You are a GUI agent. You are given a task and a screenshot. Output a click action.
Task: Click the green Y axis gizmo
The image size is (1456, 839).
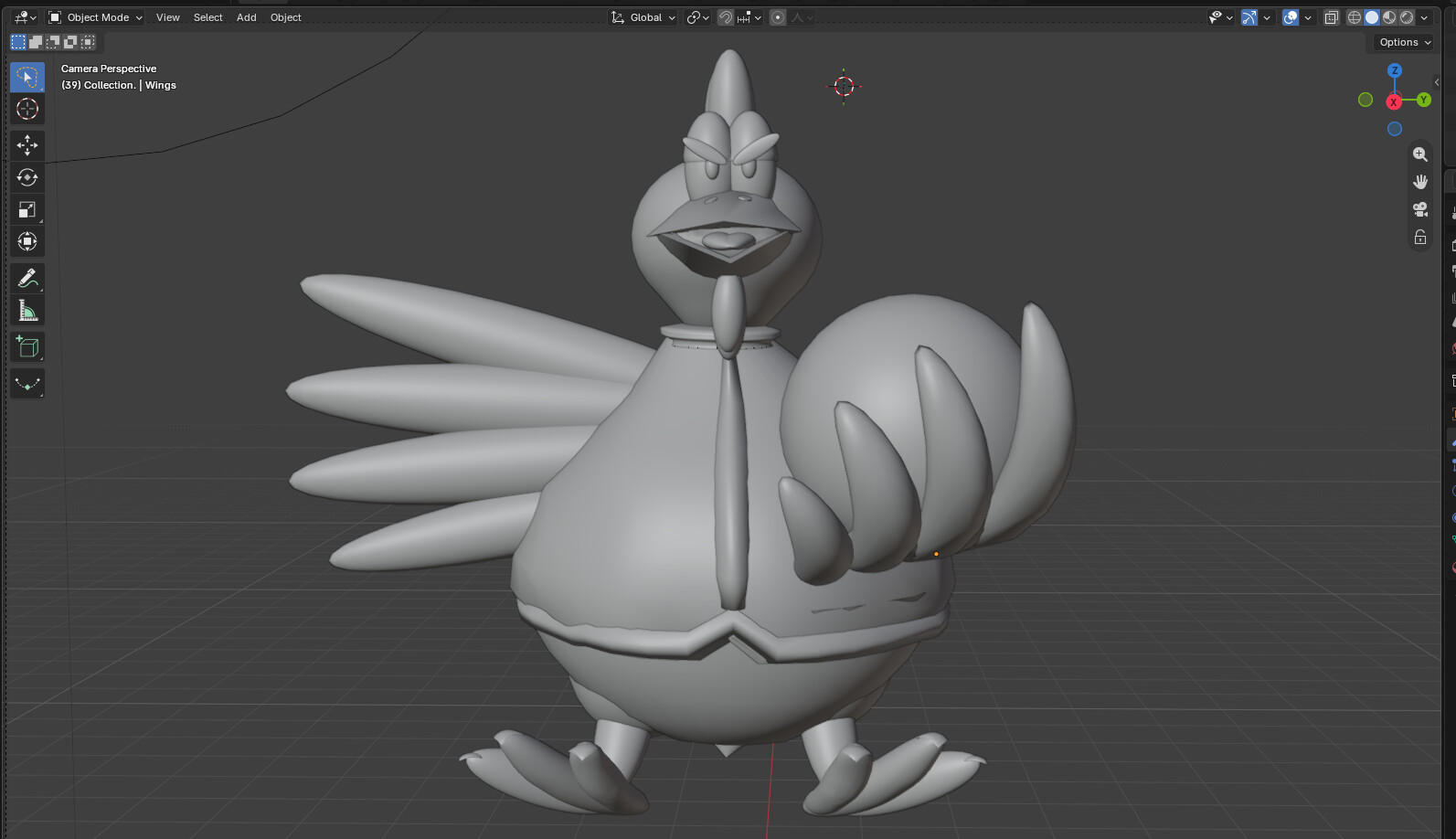coord(1423,100)
